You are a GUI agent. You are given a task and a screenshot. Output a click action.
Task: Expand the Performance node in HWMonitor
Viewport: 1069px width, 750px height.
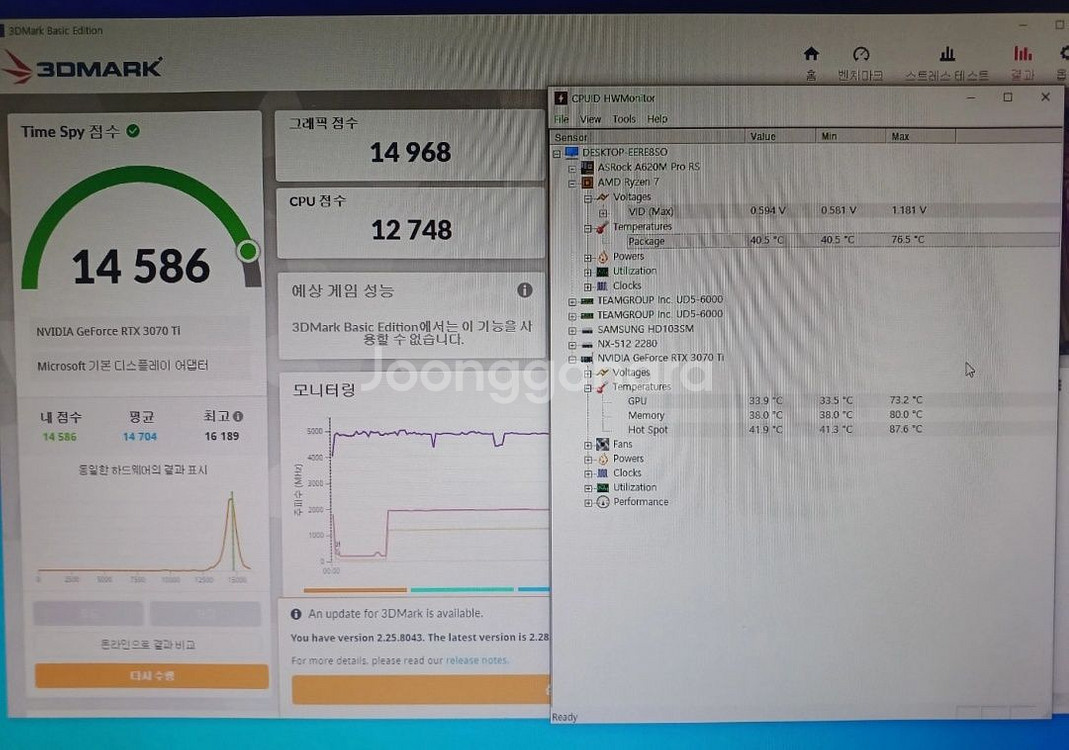[x=588, y=503]
